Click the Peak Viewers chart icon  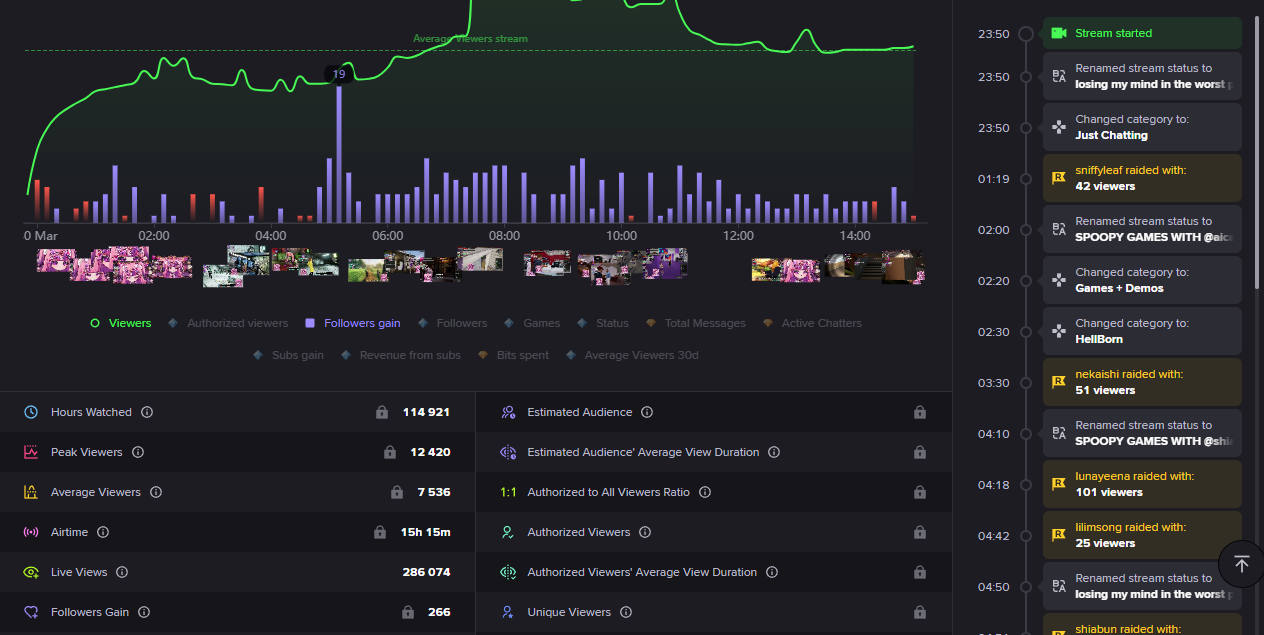(31, 452)
